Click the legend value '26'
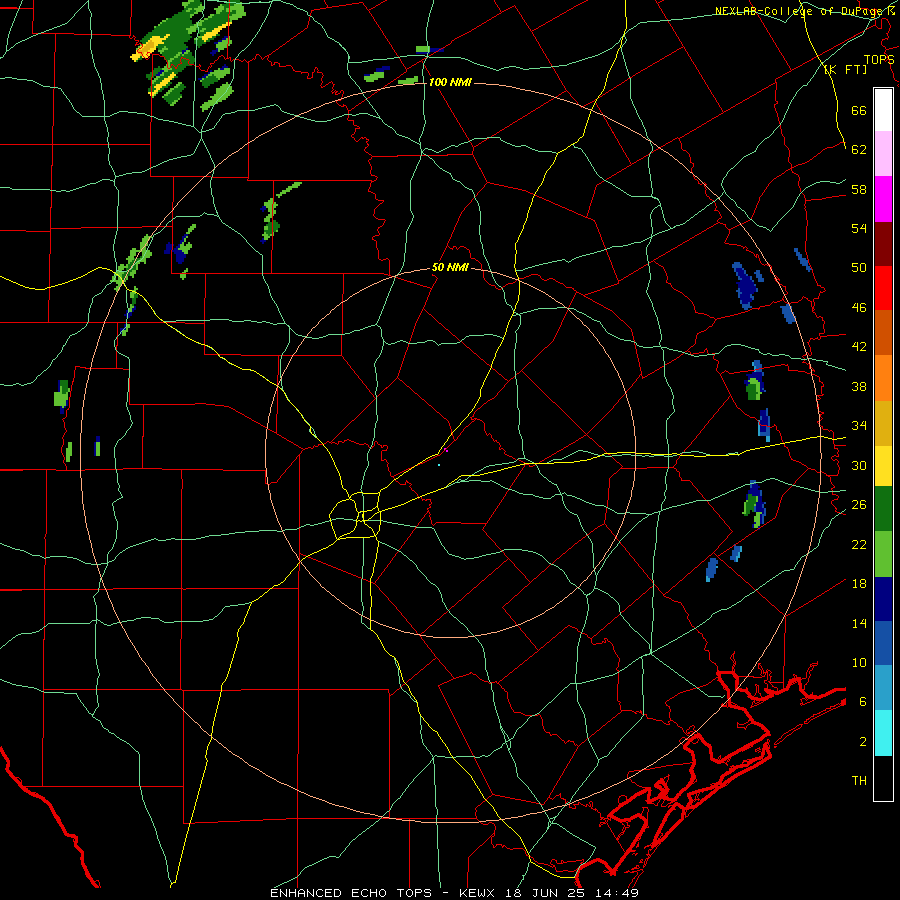 (x=859, y=505)
